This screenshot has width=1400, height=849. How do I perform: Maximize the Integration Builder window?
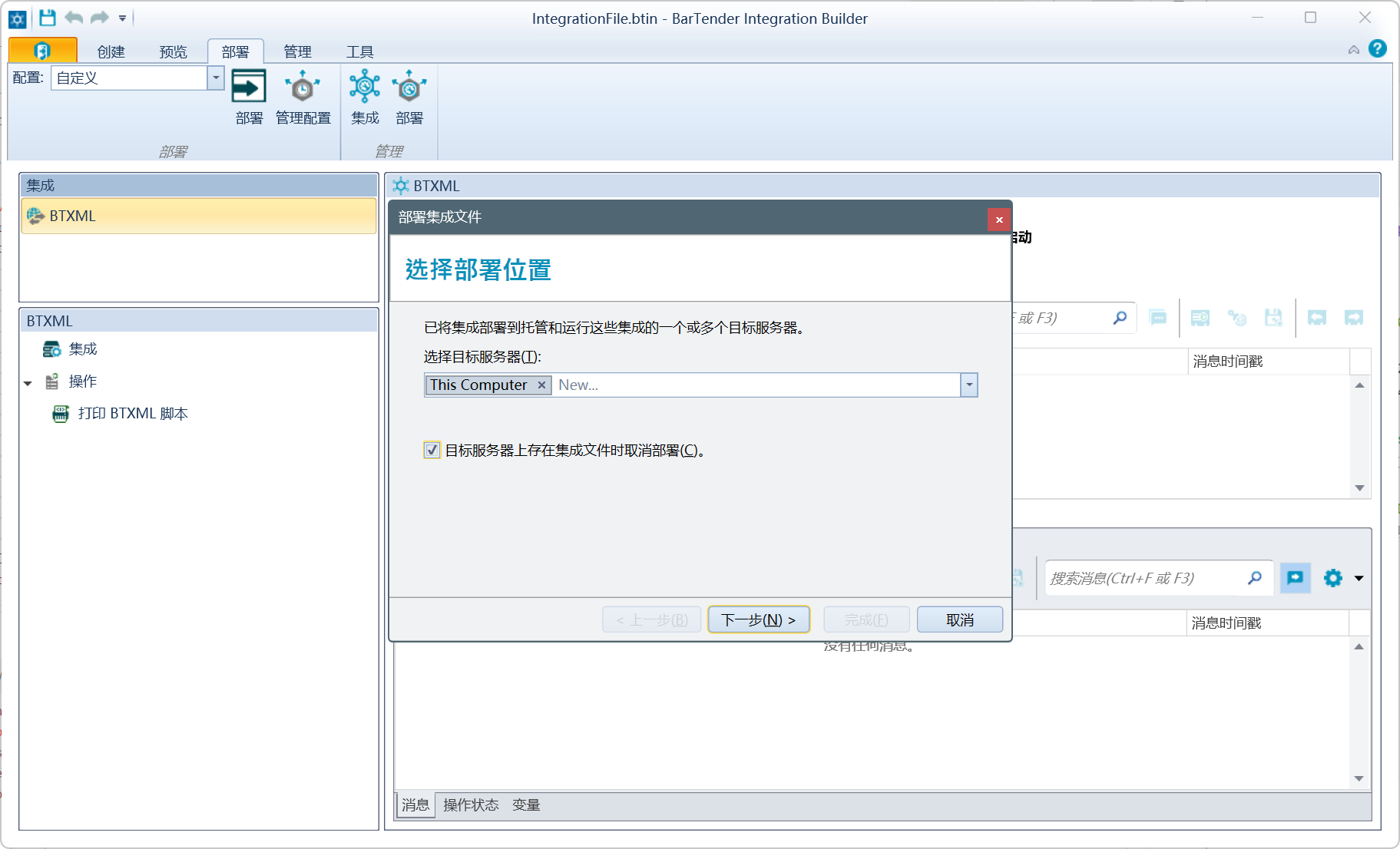pos(1311,18)
